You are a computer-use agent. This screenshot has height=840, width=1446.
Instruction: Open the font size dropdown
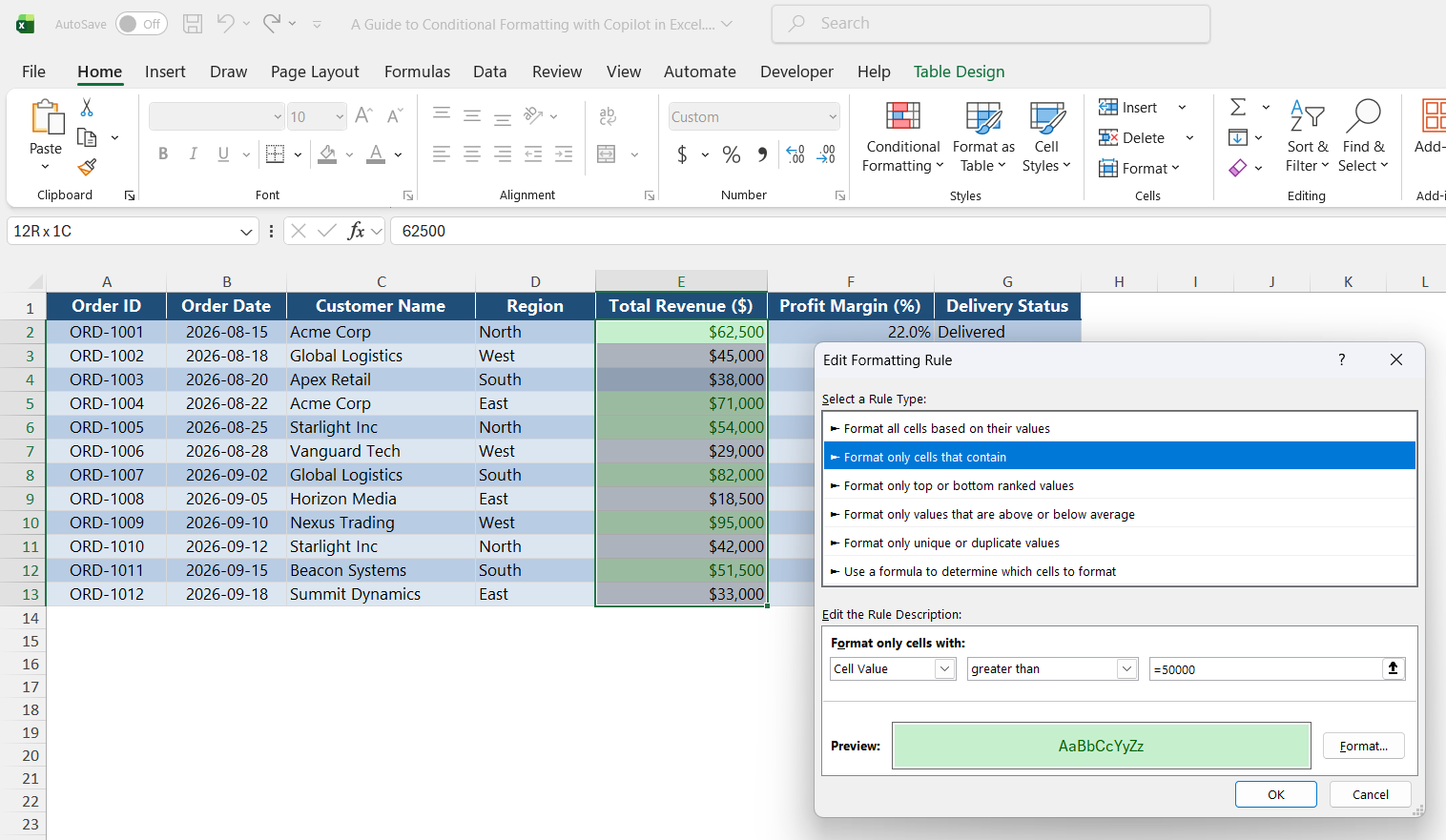click(340, 117)
